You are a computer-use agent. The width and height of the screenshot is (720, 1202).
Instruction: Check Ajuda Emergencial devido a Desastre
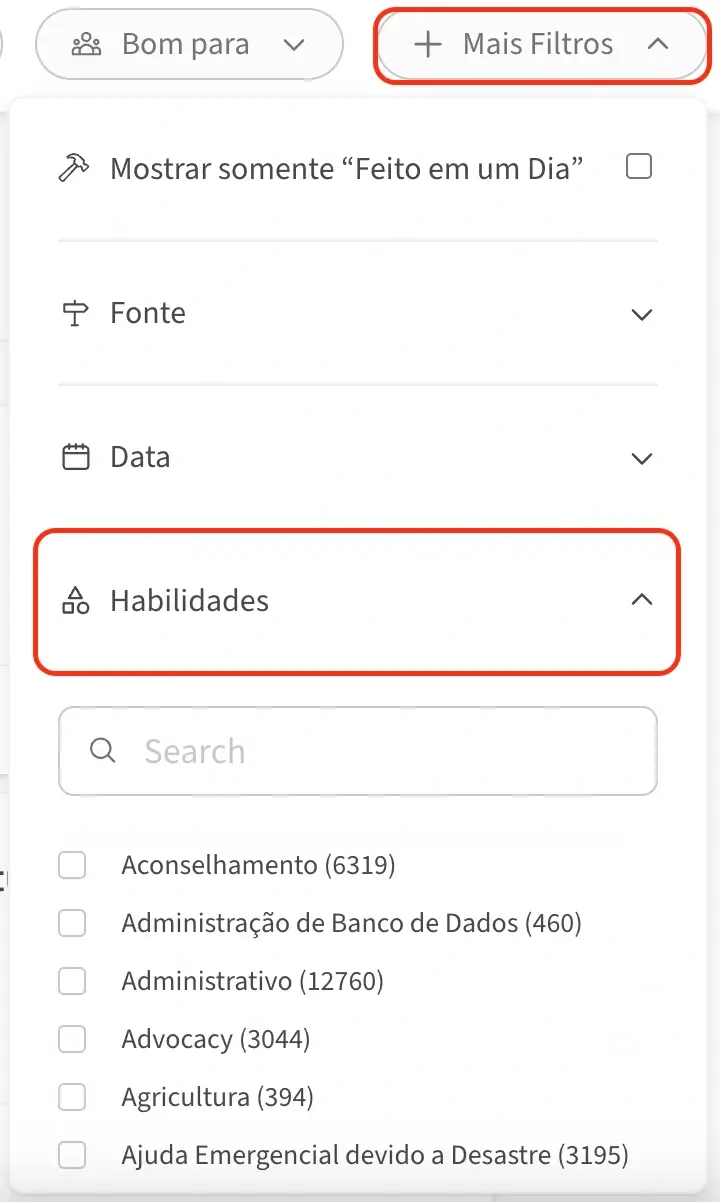pos(72,1156)
